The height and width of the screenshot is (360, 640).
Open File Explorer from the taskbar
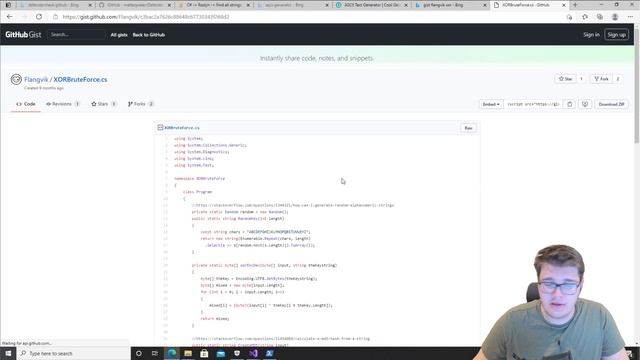[x=188, y=353]
